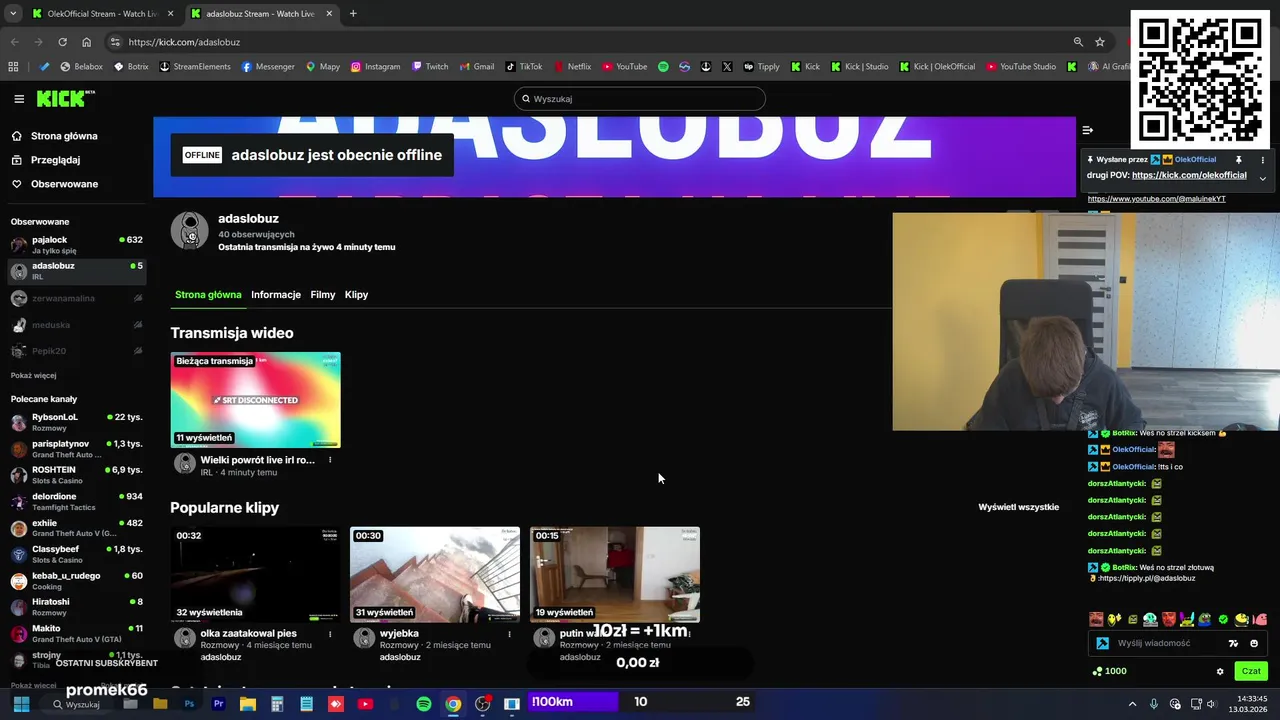
Task: Click the search magnifier in Wyszukaj field
Action: [526, 99]
